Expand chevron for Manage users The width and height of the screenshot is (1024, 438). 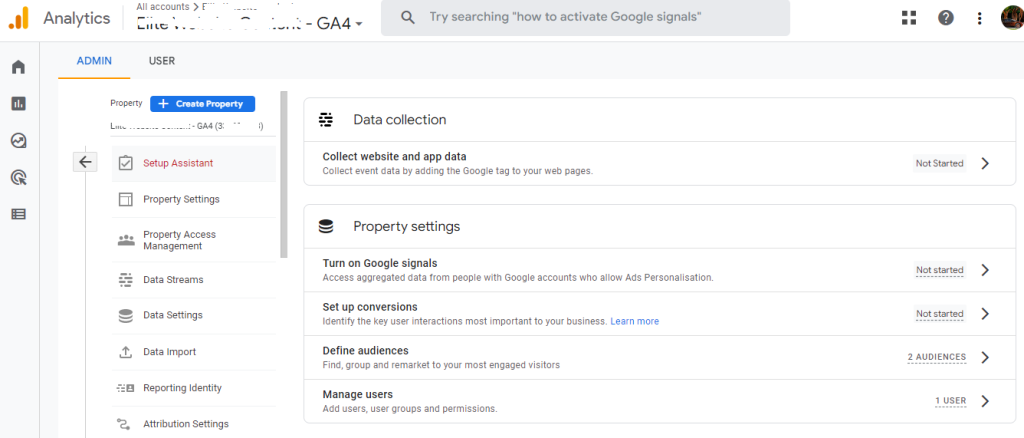click(985, 401)
